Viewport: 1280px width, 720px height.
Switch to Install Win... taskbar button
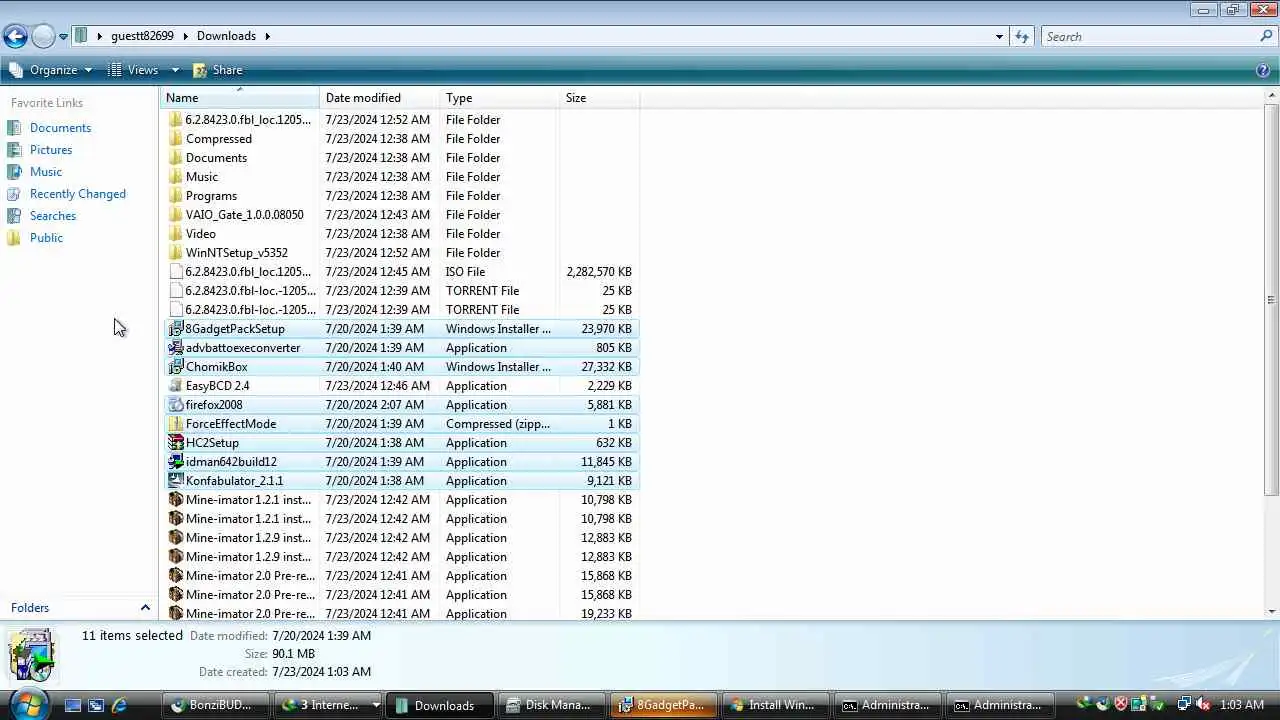point(776,705)
